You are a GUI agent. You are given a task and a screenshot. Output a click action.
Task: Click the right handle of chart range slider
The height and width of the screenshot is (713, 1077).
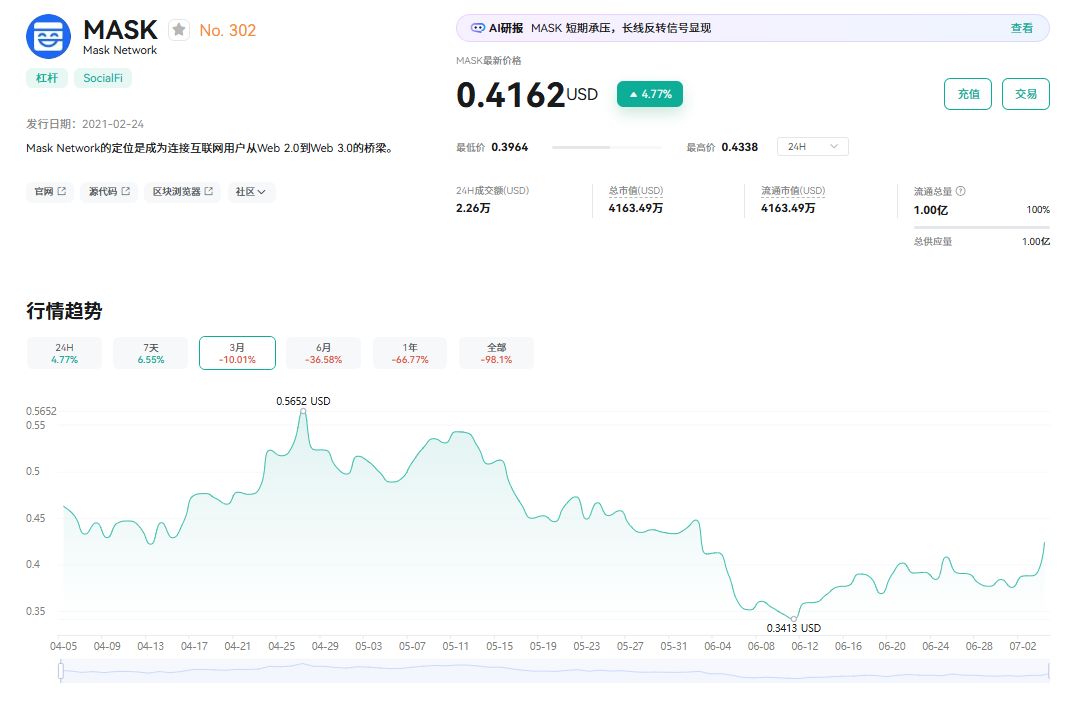[1050, 671]
